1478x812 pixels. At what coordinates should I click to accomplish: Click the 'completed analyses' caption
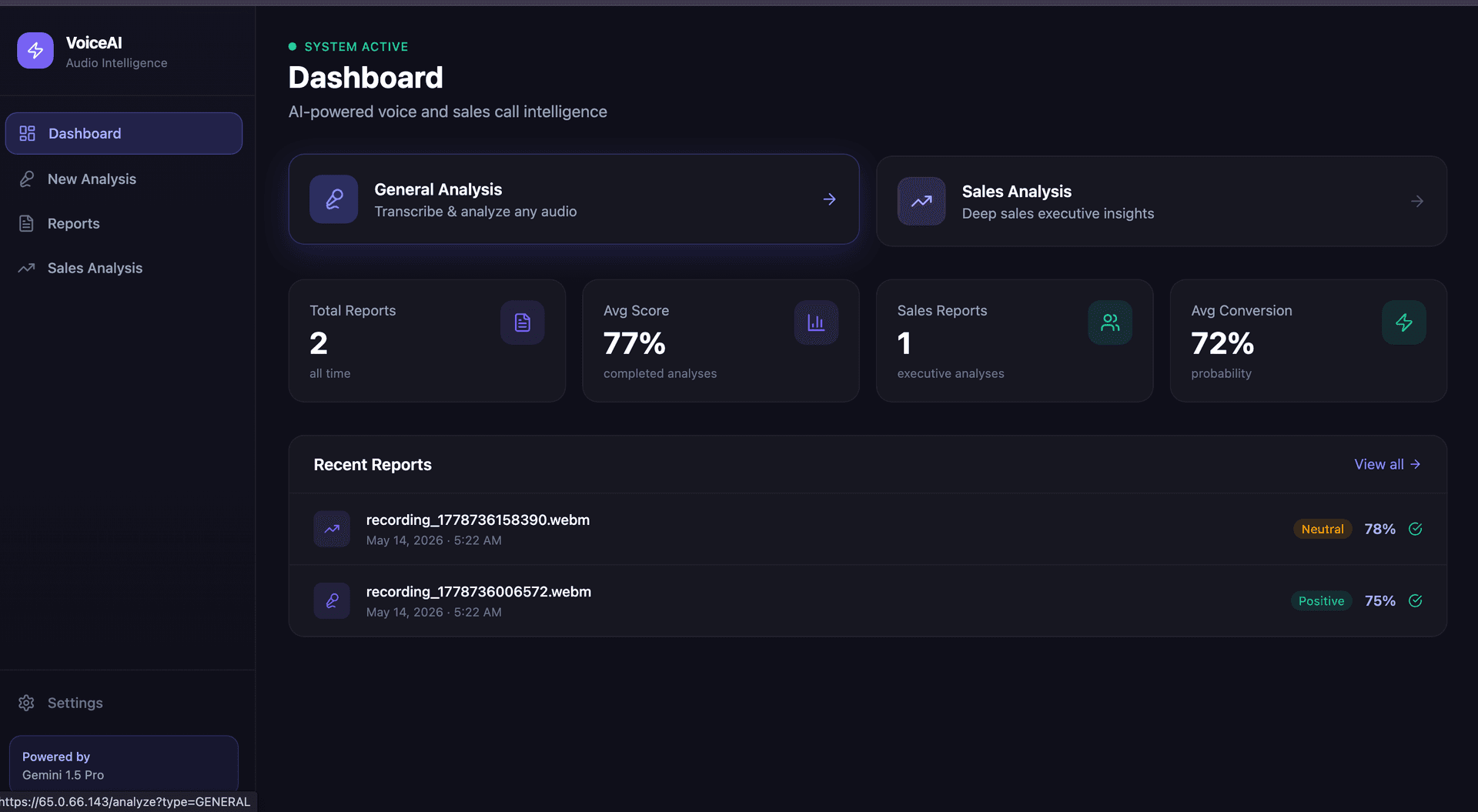pyautogui.click(x=660, y=373)
